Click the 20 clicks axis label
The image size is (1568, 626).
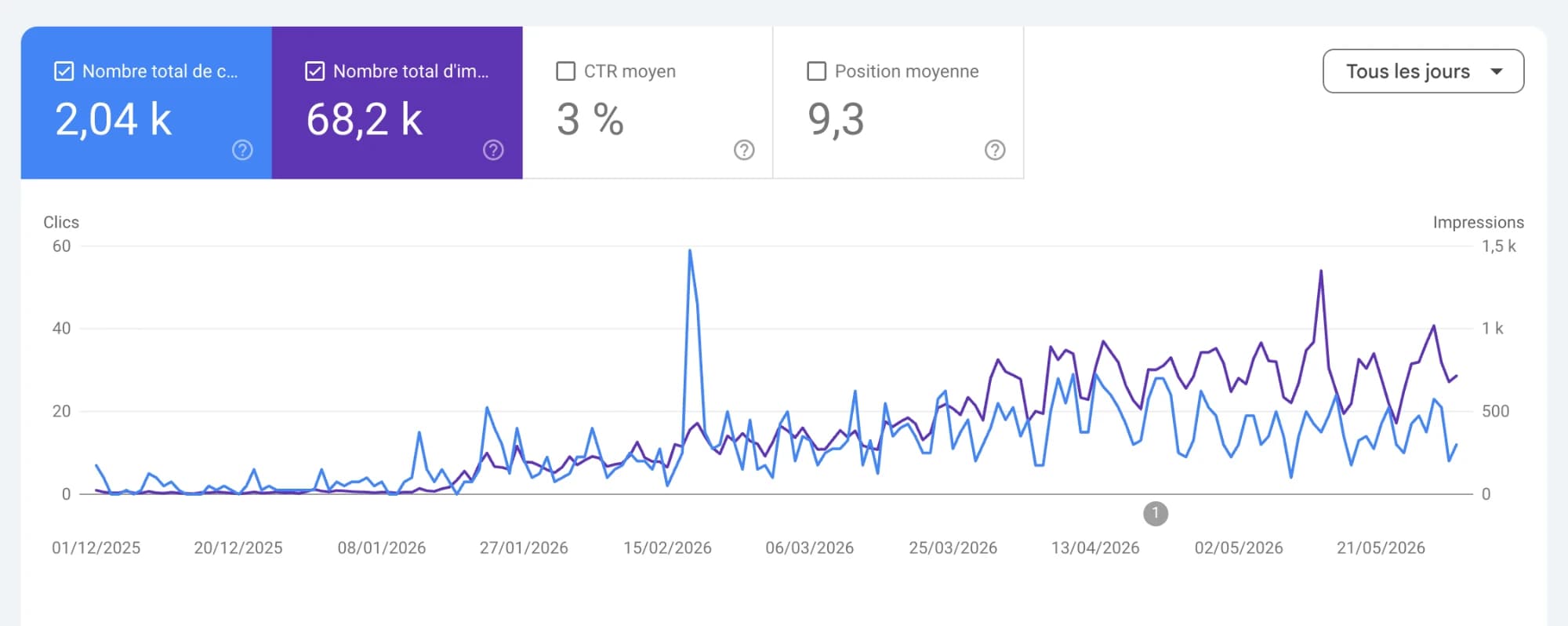tap(61, 411)
